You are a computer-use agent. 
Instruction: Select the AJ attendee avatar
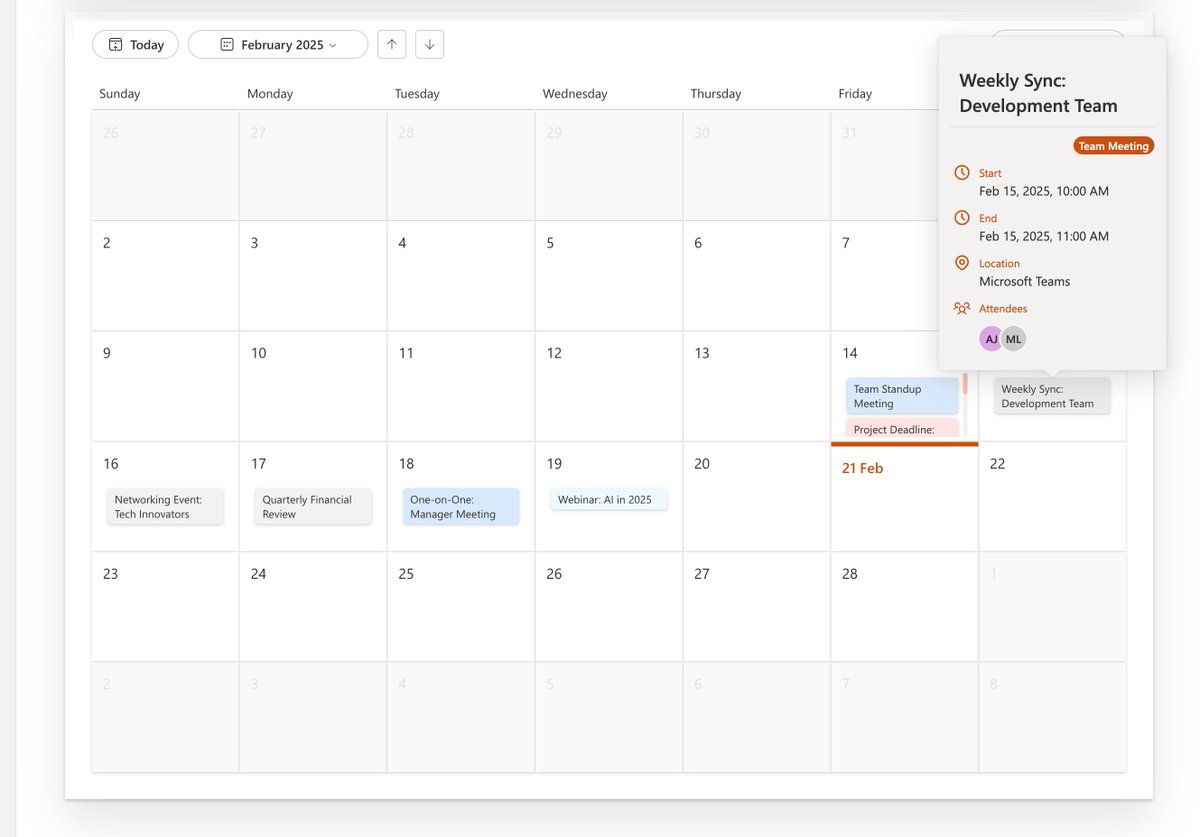991,339
